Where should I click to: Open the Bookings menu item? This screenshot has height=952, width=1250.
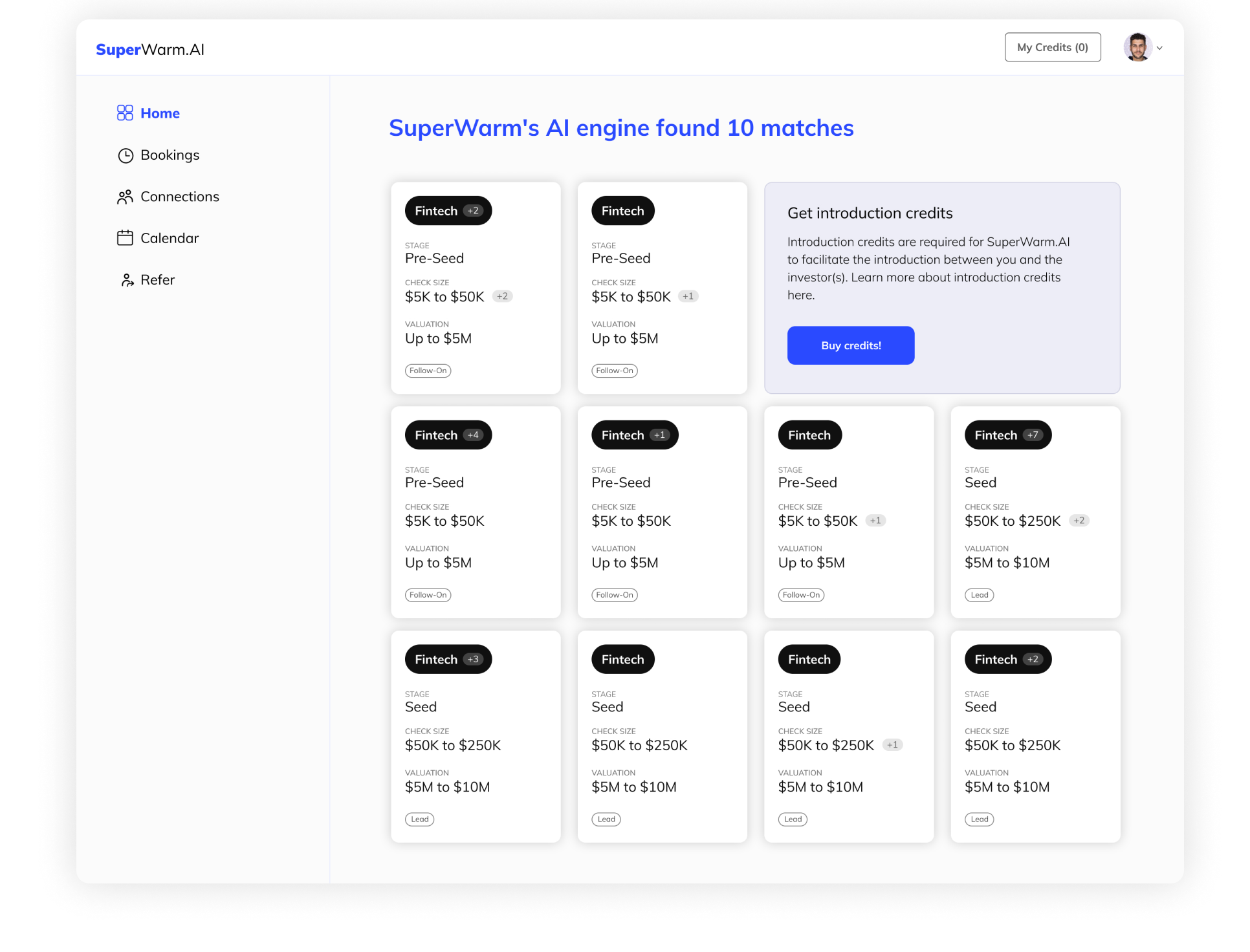point(170,155)
